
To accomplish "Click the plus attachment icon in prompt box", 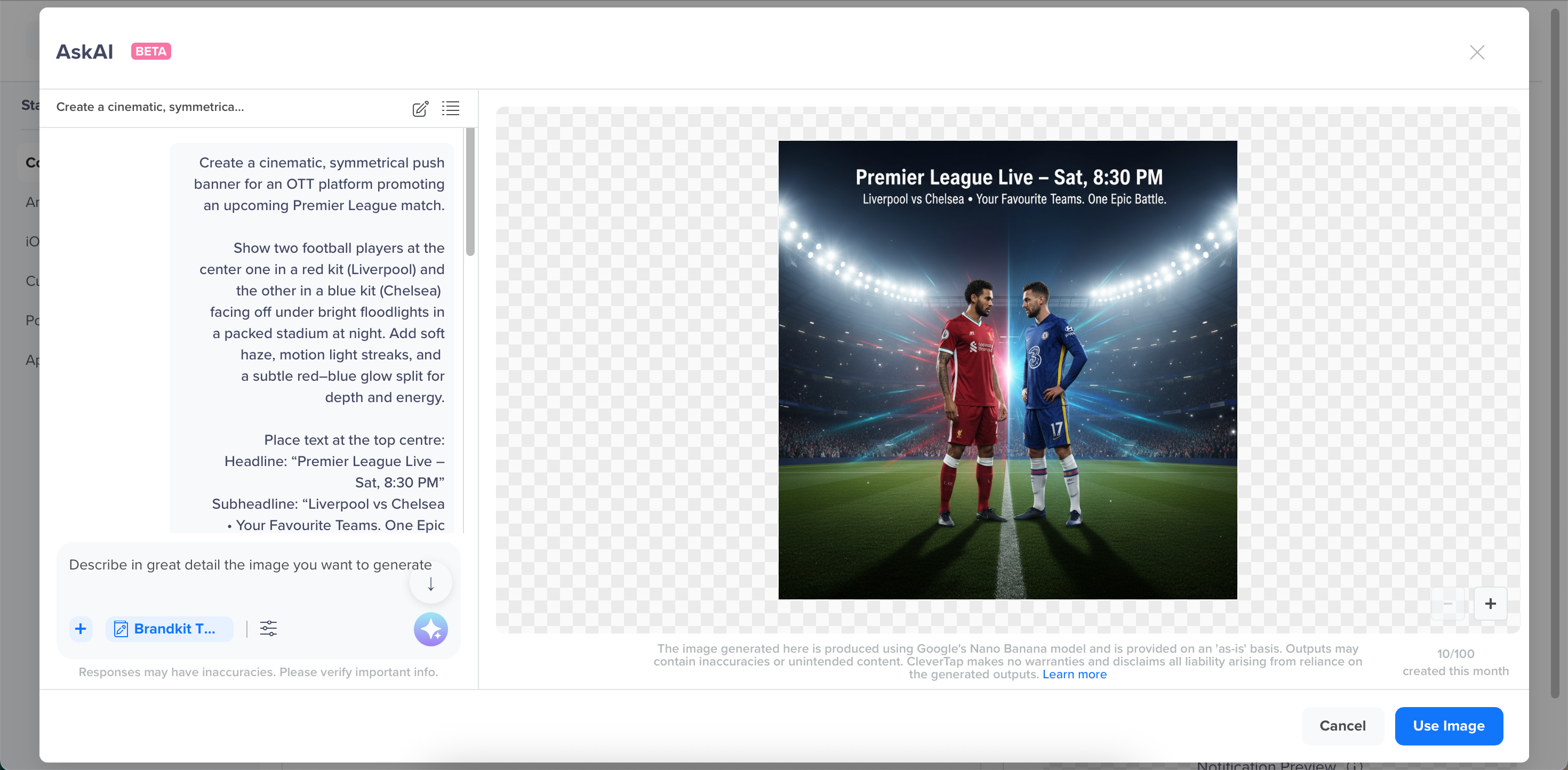I will (81, 629).
